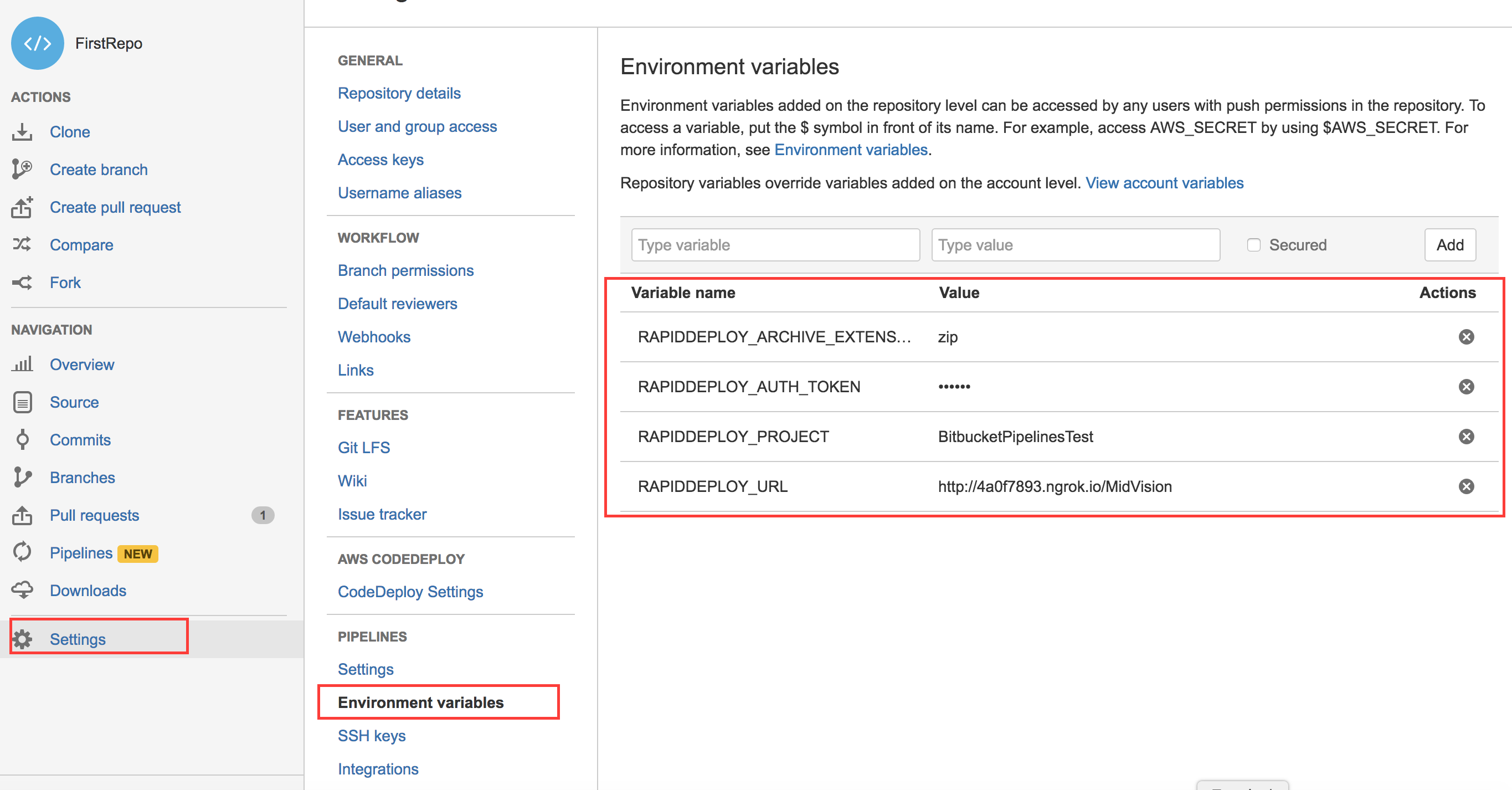Screen dimensions: 1512x790
Task: Open View account variables link
Action: [1164, 182]
